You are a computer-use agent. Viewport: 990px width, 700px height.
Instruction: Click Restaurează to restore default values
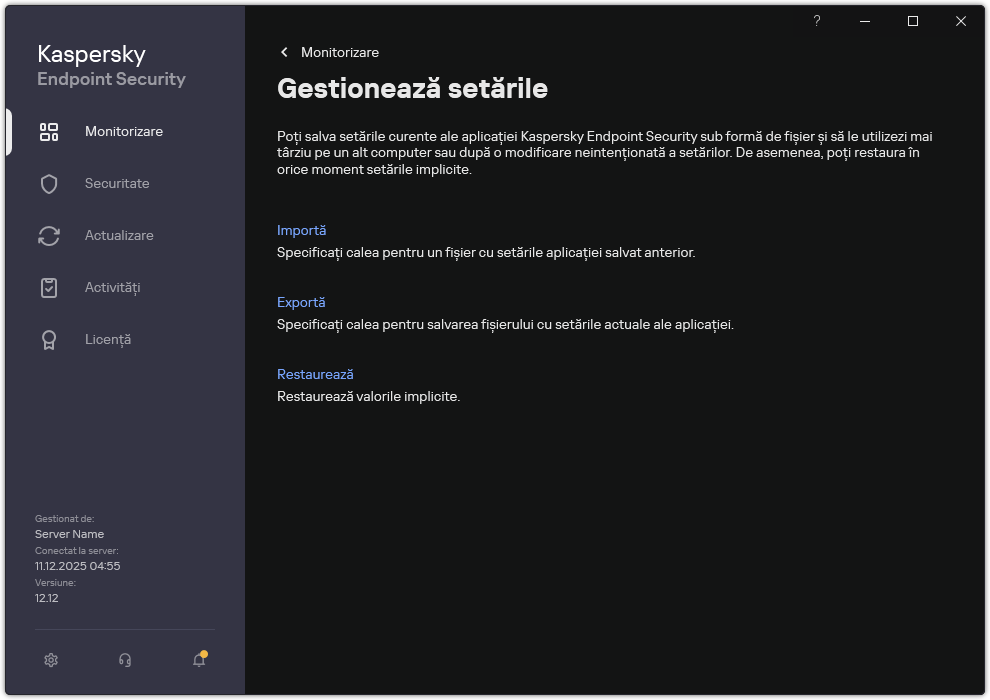[x=315, y=374]
